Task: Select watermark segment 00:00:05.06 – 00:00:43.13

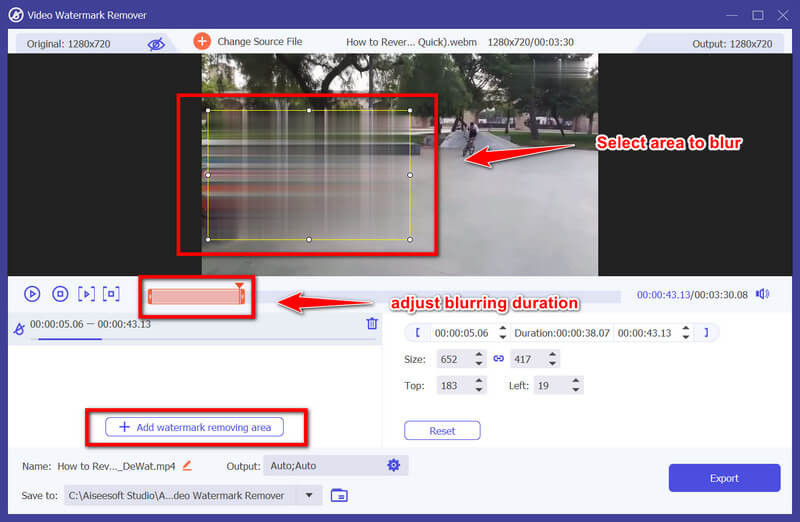Action: pyautogui.click(x=195, y=329)
